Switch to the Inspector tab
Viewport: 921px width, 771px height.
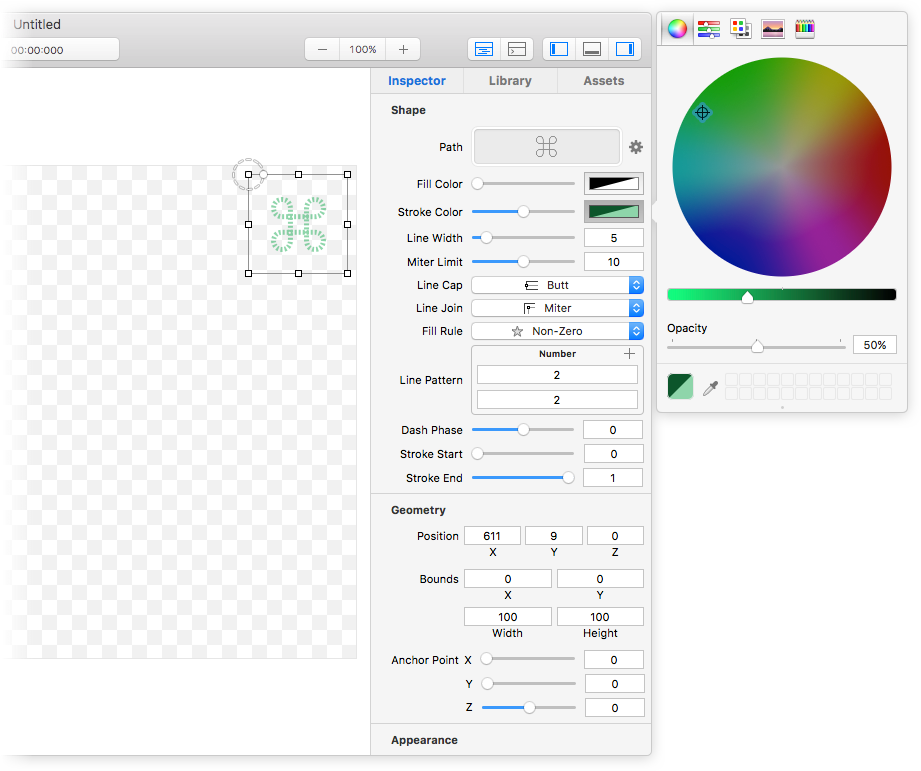tap(416, 81)
